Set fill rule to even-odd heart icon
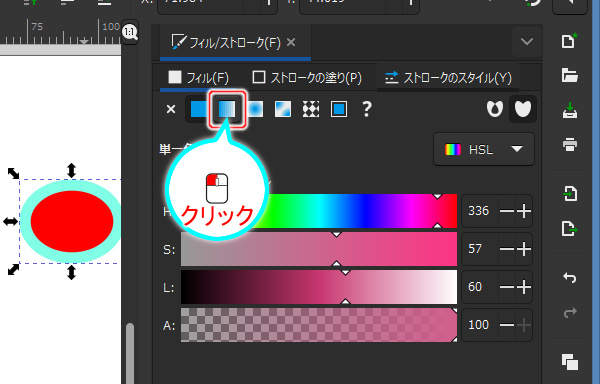The image size is (600, 384). pos(495,109)
